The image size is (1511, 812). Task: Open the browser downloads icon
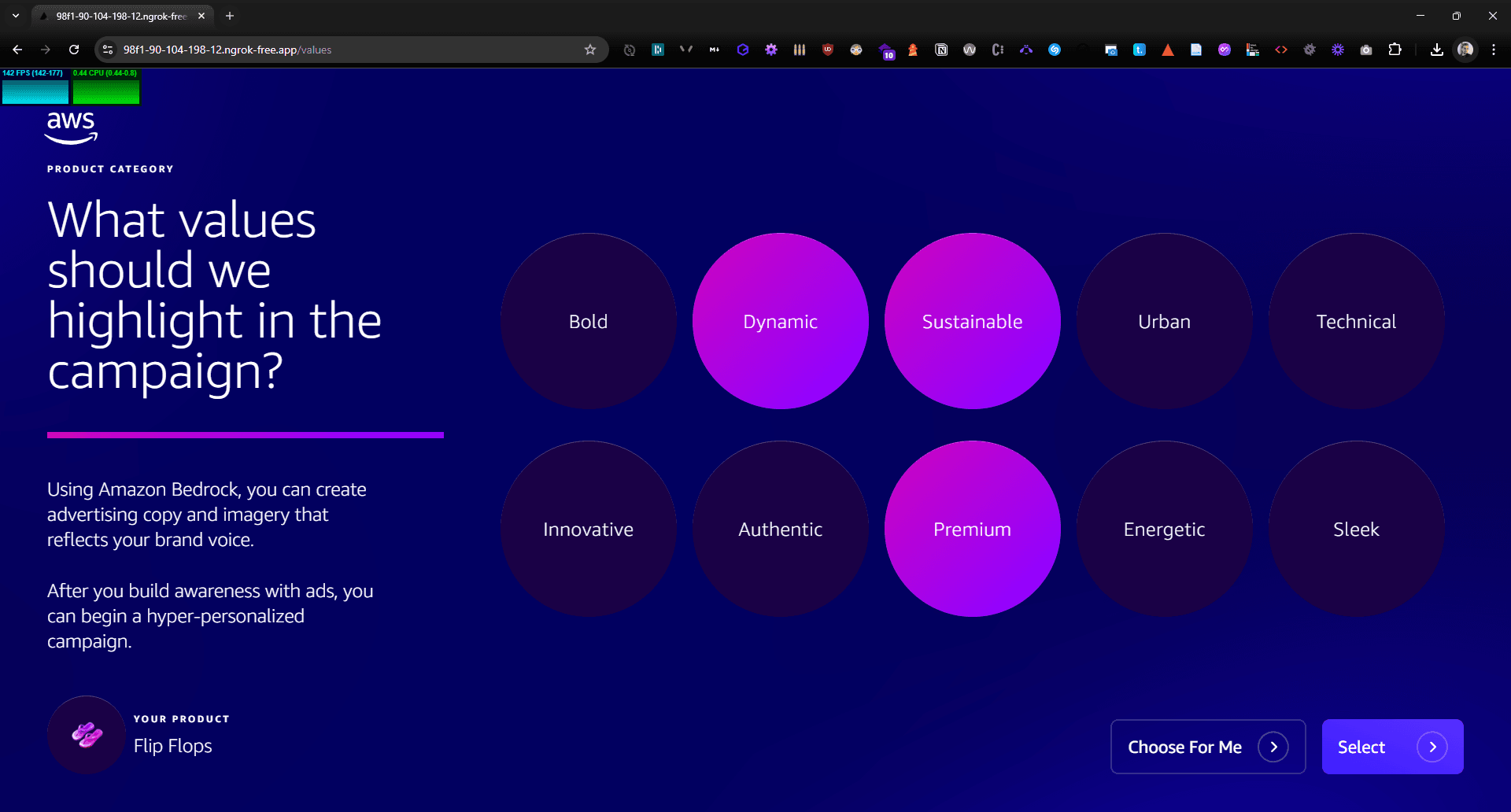coord(1437,50)
